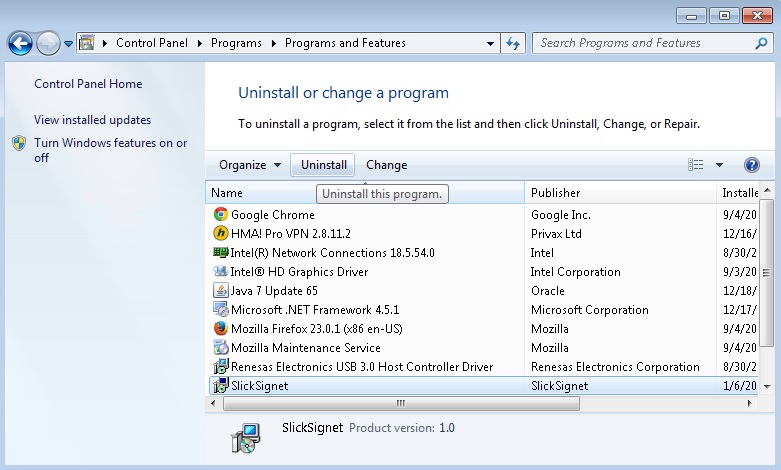The image size is (781, 470).
Task: Click the Intel HD Graphics Driver icon
Action: 221,271
